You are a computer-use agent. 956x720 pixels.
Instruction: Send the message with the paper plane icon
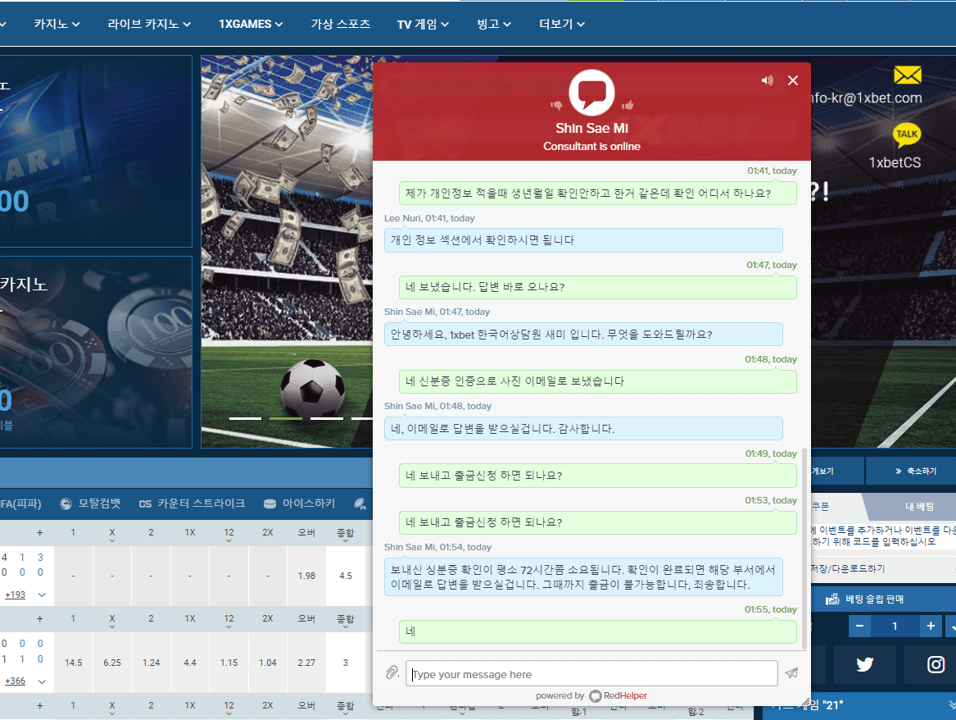pyautogui.click(x=791, y=673)
